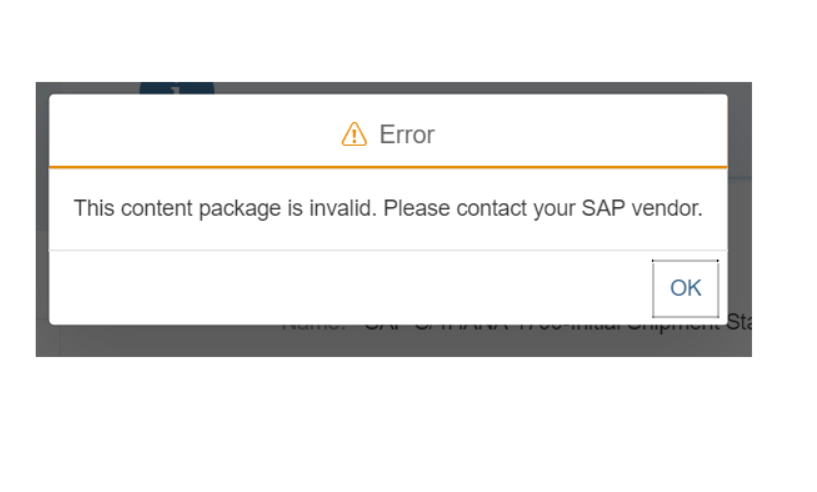Click the exclamation mark inside the warning triangle
Screen dimensions: 817x492
click(354, 136)
